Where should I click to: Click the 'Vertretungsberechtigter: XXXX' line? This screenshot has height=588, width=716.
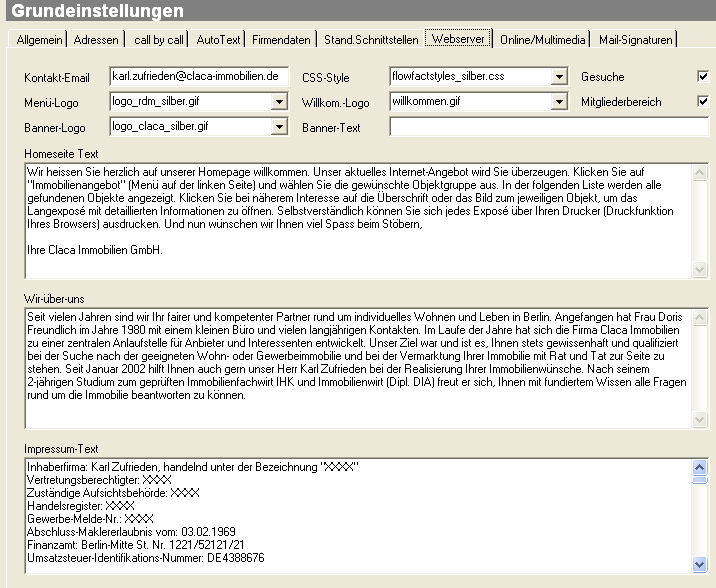click(99, 480)
